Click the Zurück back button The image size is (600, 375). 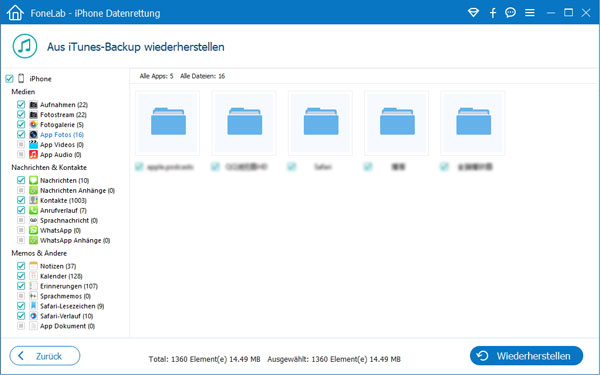pyautogui.click(x=45, y=356)
